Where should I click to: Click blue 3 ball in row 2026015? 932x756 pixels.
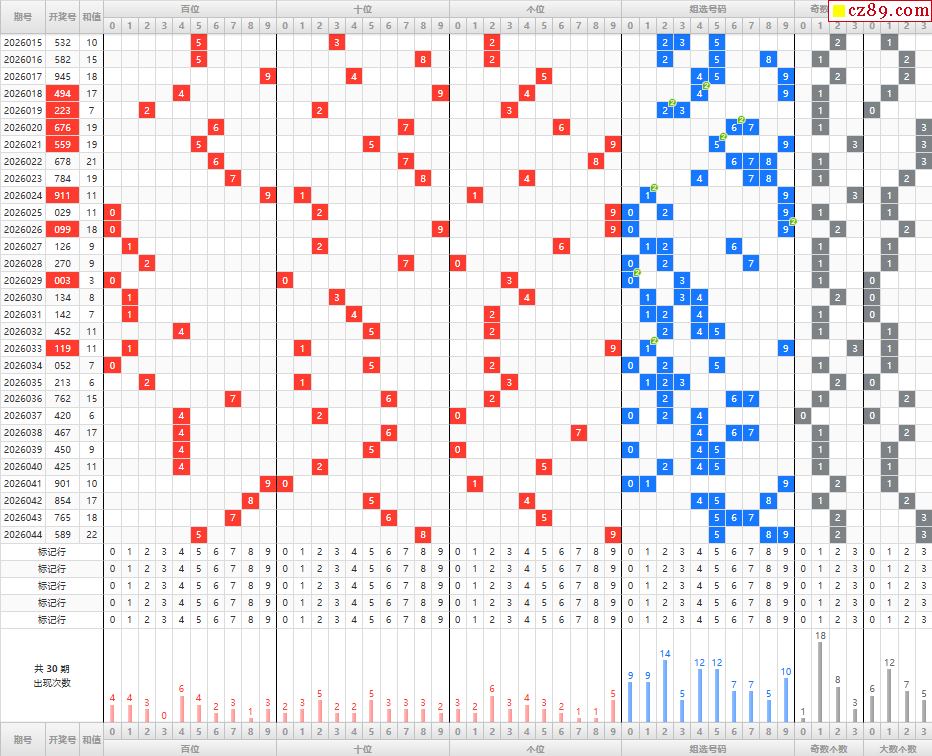[x=682, y=42]
